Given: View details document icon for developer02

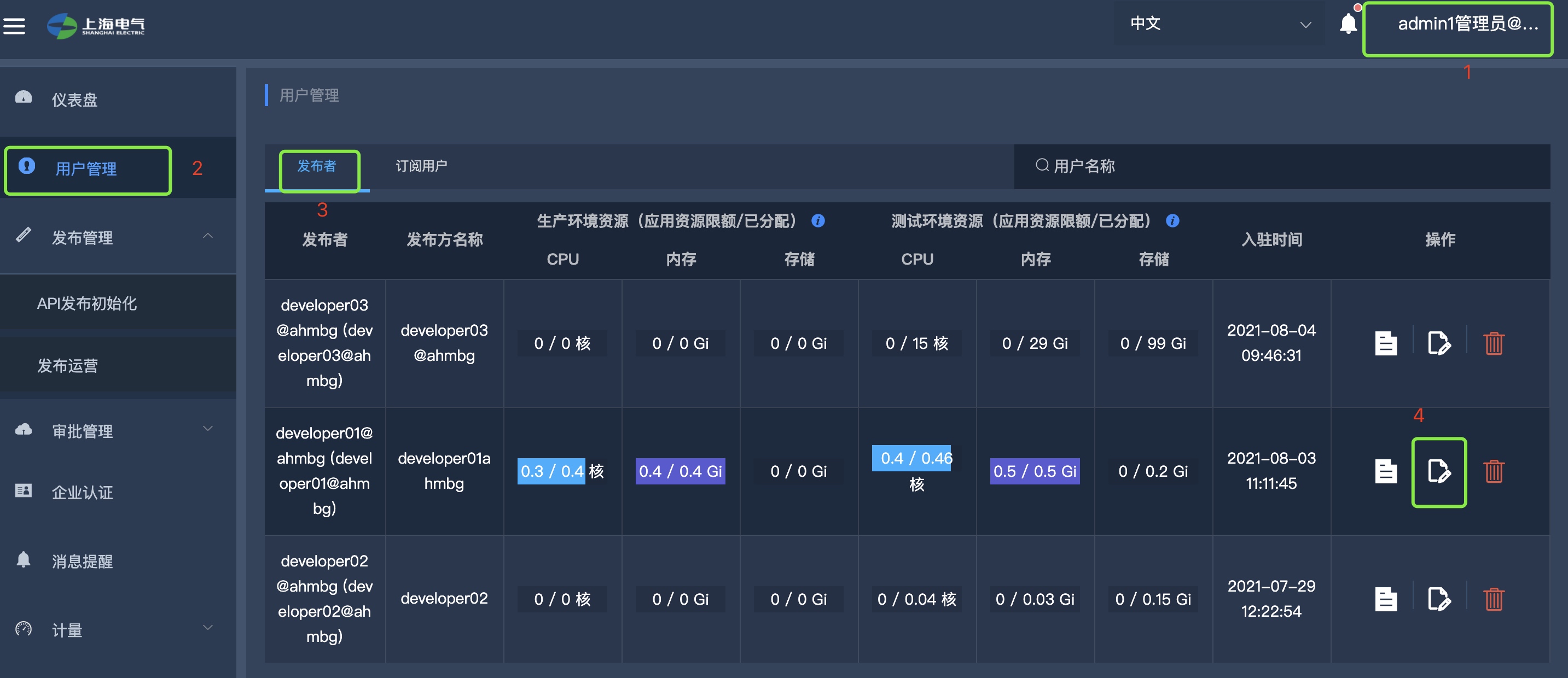Looking at the screenshot, I should [x=1386, y=599].
